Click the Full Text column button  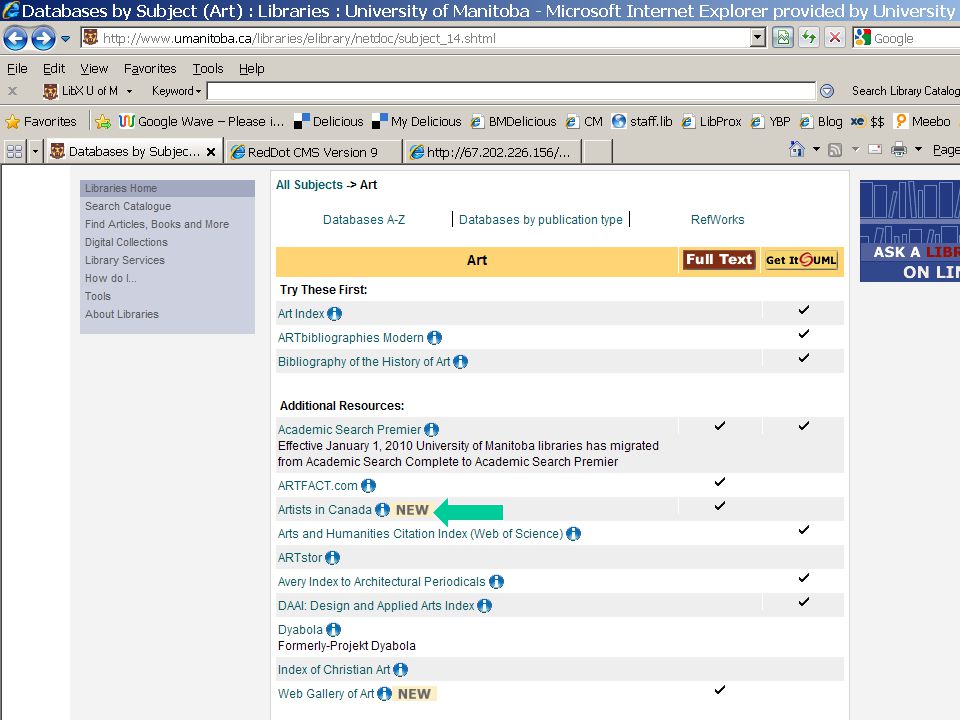point(719,260)
